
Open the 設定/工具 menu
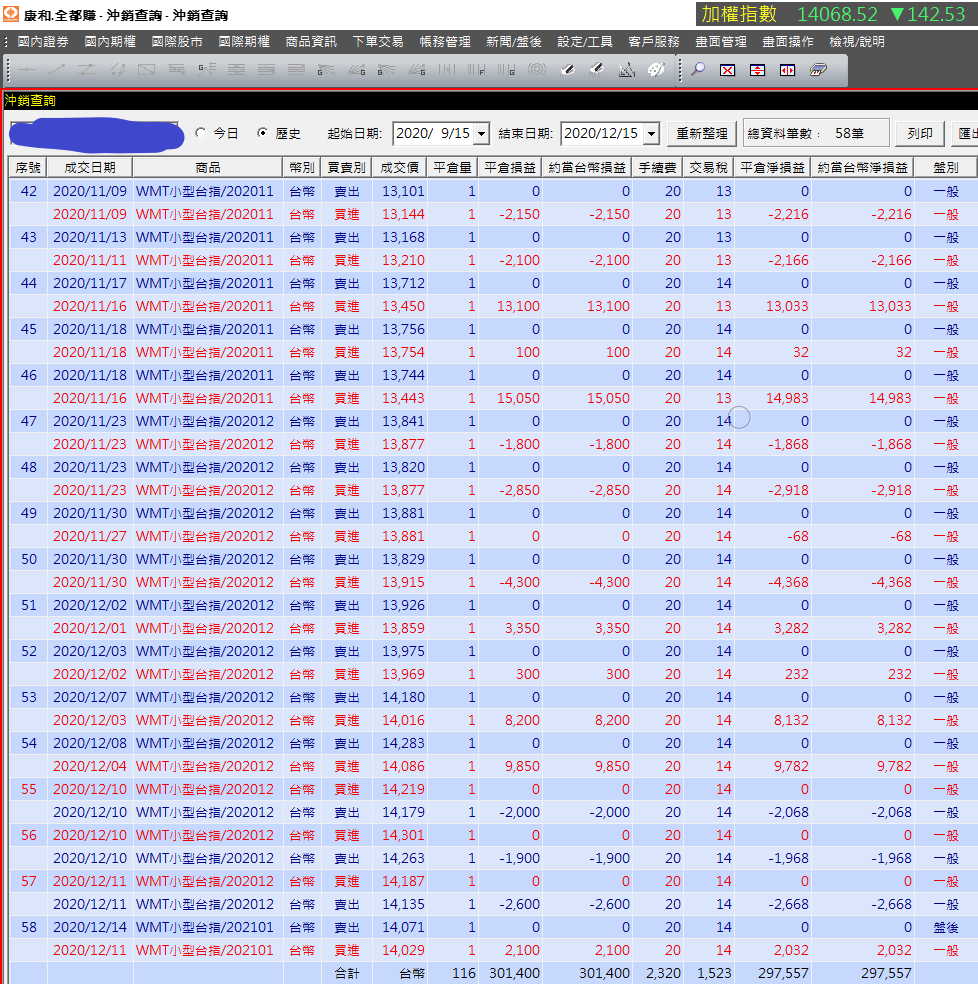(x=585, y=41)
